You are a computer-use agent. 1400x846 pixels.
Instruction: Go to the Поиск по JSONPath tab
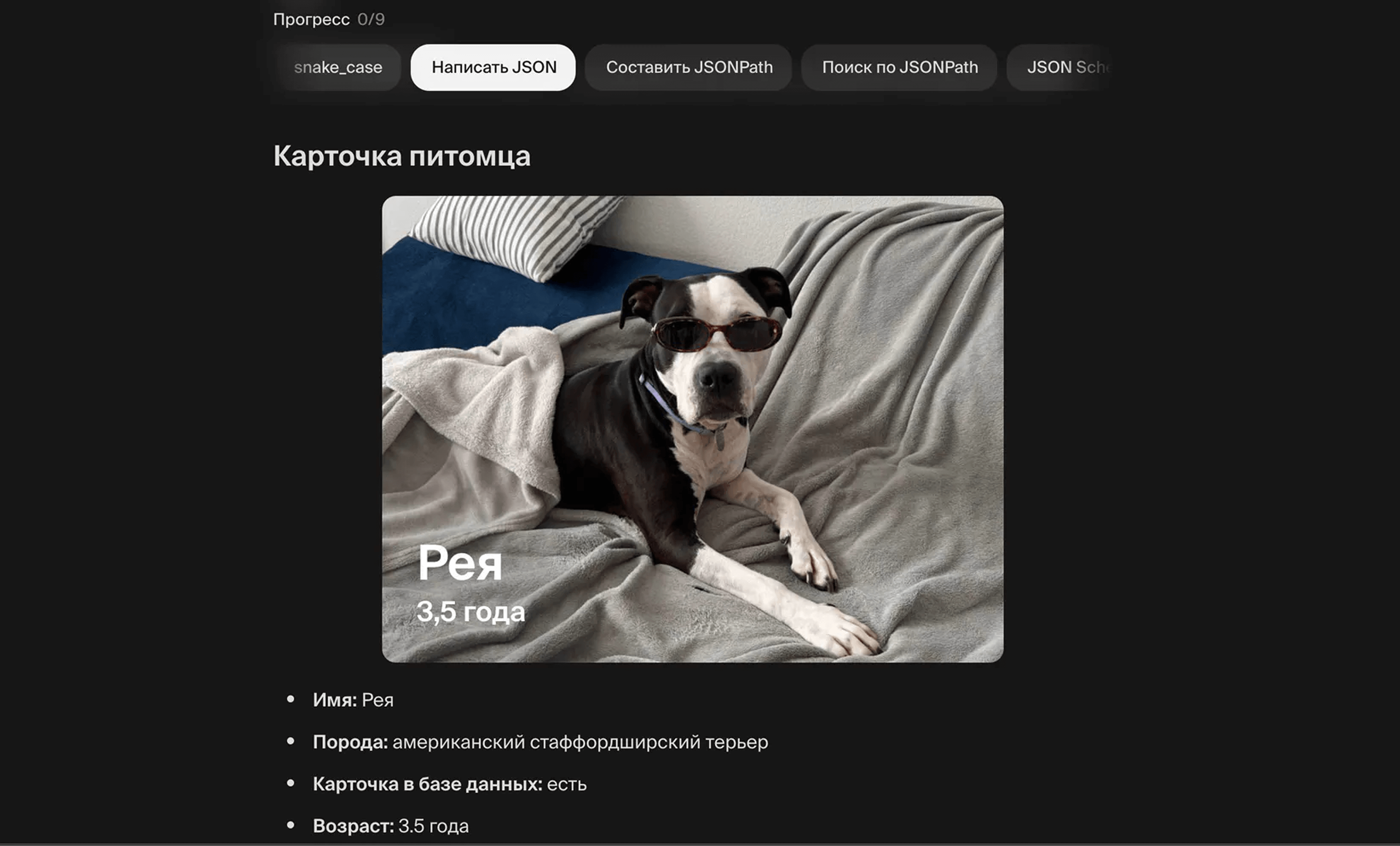[x=900, y=67]
